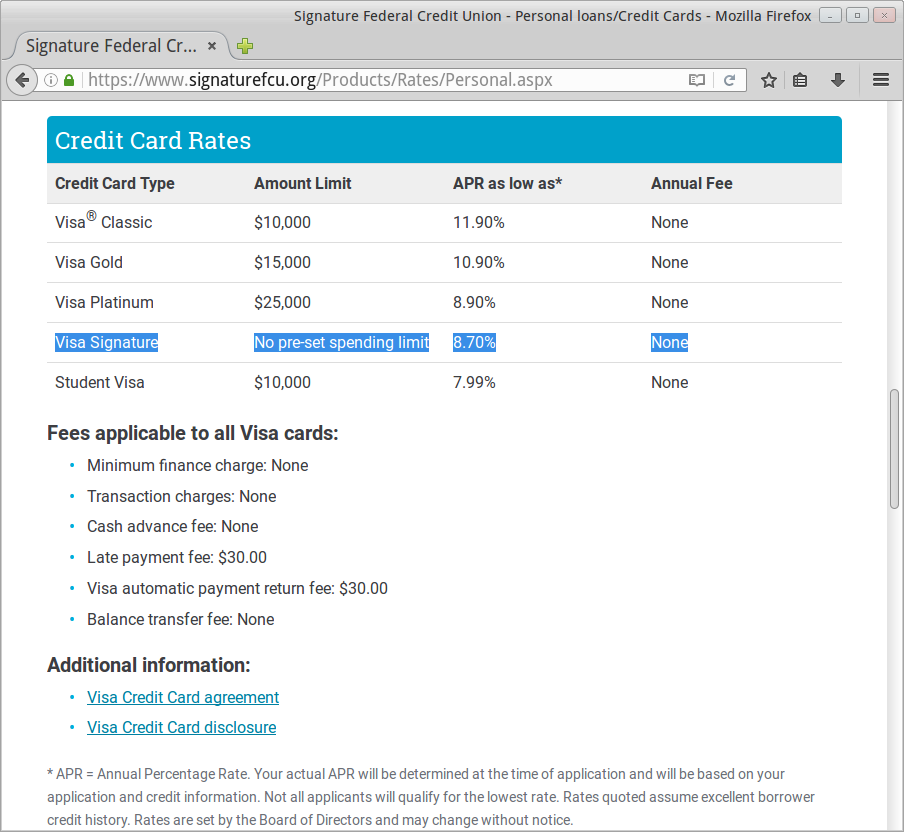Bookmark this page with the star
904x832 pixels.
click(768, 80)
